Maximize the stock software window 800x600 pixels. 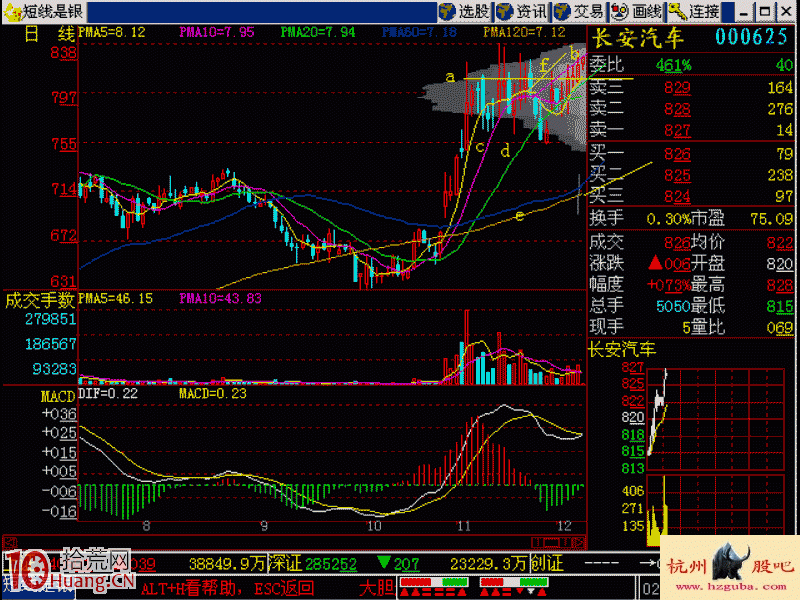765,11
